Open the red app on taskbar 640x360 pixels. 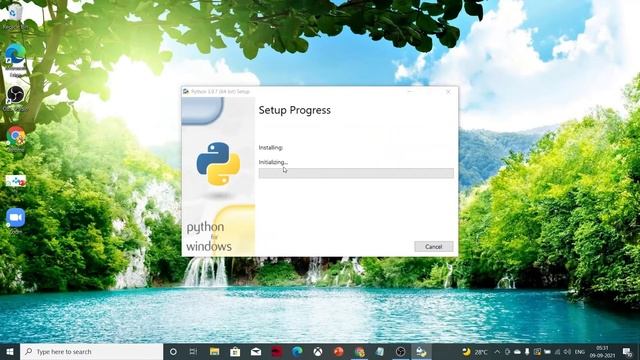pyautogui.click(x=277, y=351)
